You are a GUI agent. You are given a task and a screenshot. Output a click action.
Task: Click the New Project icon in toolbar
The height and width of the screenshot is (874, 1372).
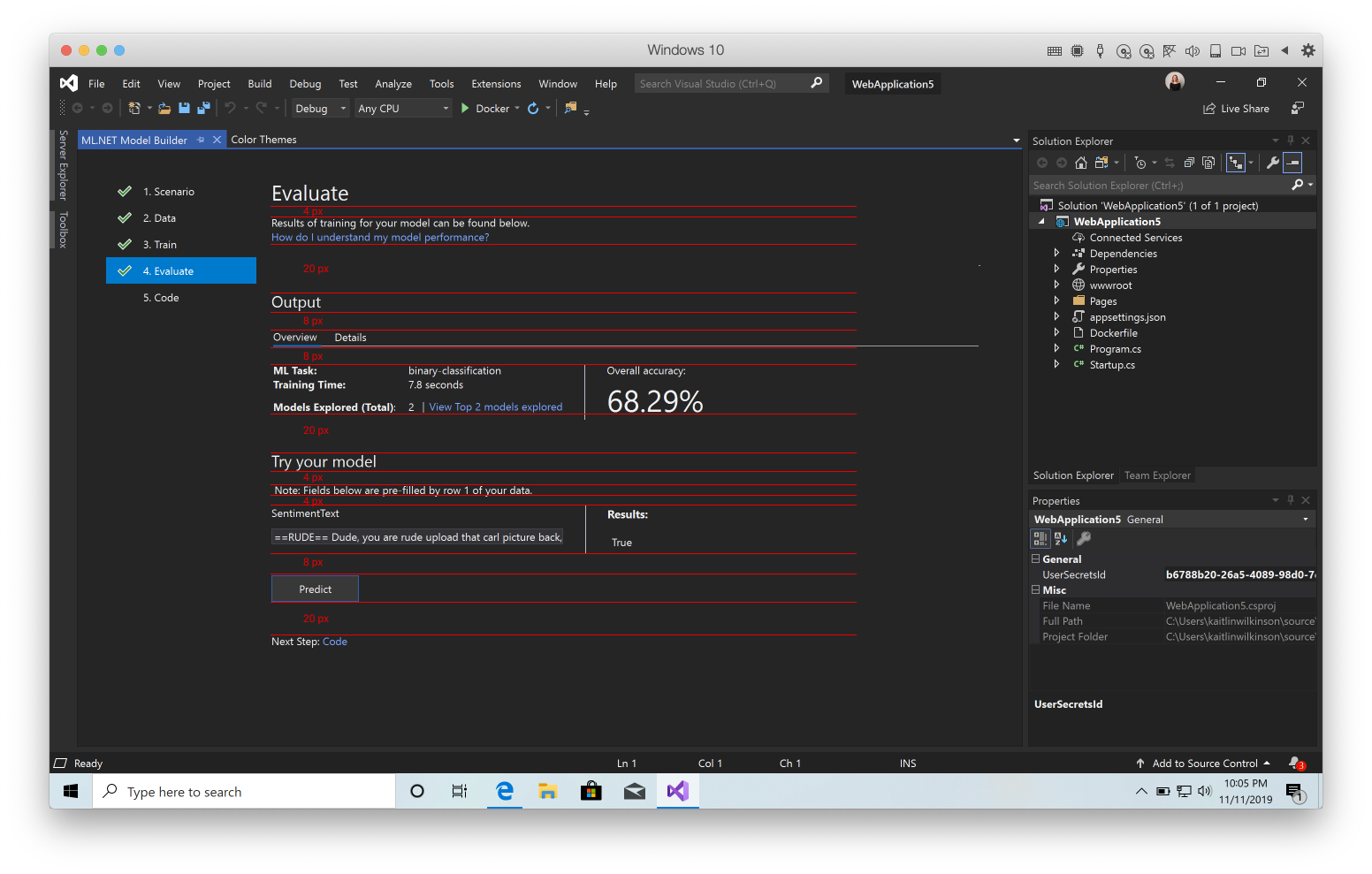click(134, 109)
